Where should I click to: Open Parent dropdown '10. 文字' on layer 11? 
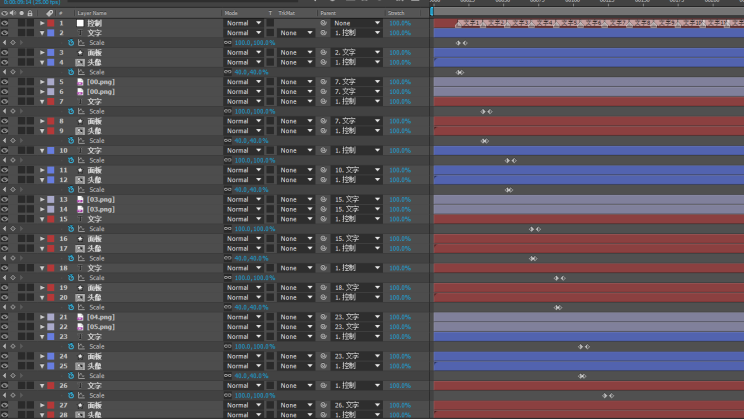356,170
